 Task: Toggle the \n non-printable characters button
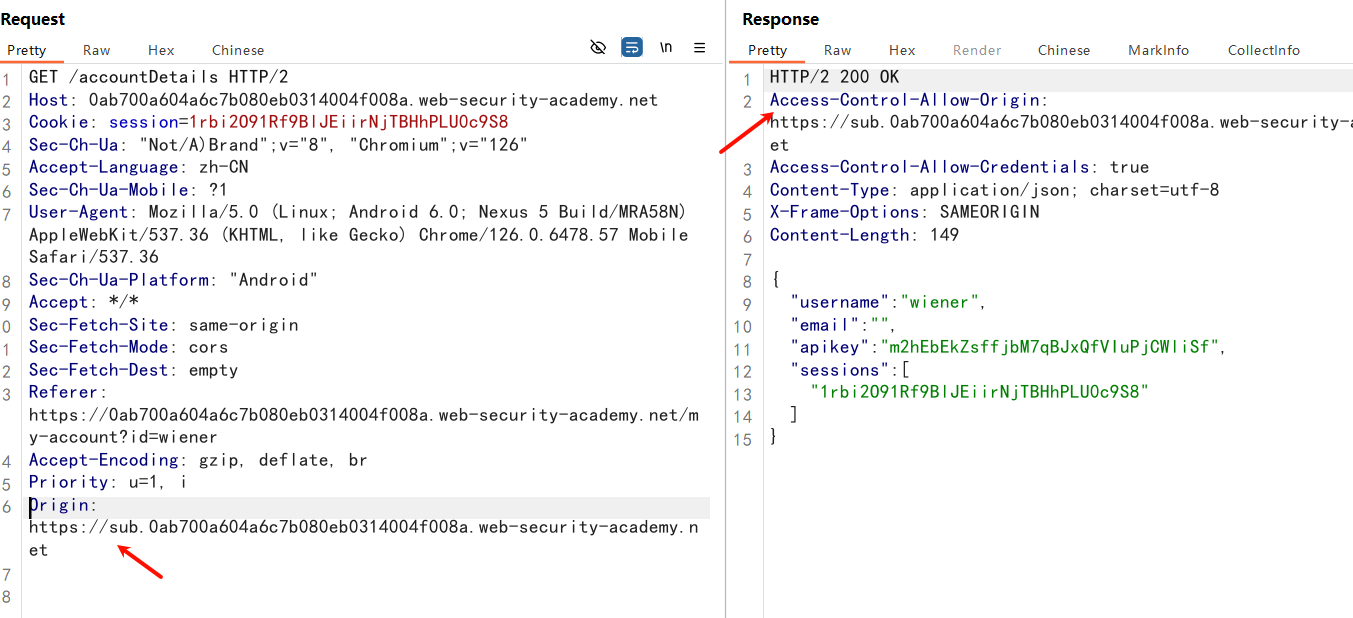666,48
